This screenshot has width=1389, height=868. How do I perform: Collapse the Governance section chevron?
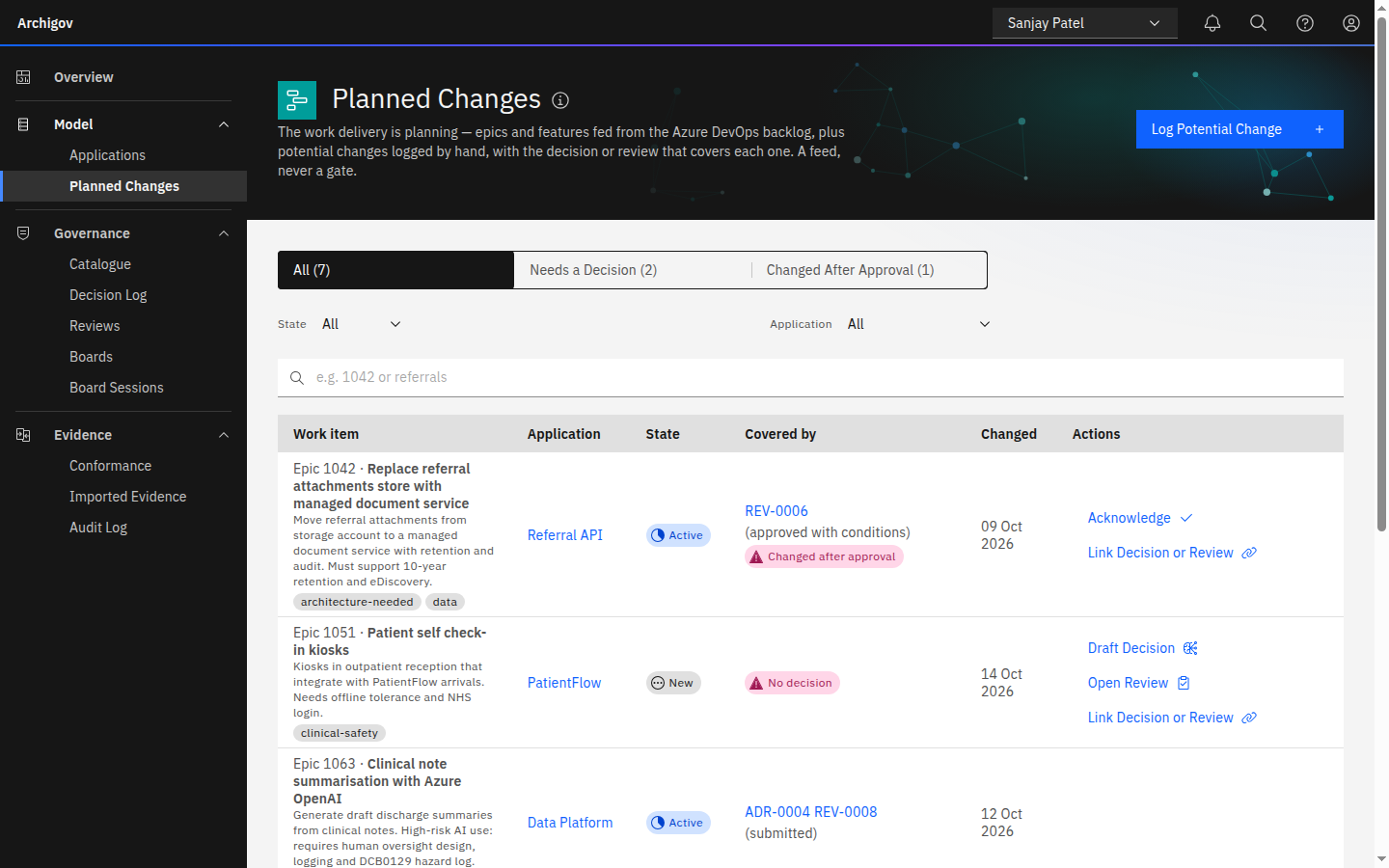click(x=224, y=233)
